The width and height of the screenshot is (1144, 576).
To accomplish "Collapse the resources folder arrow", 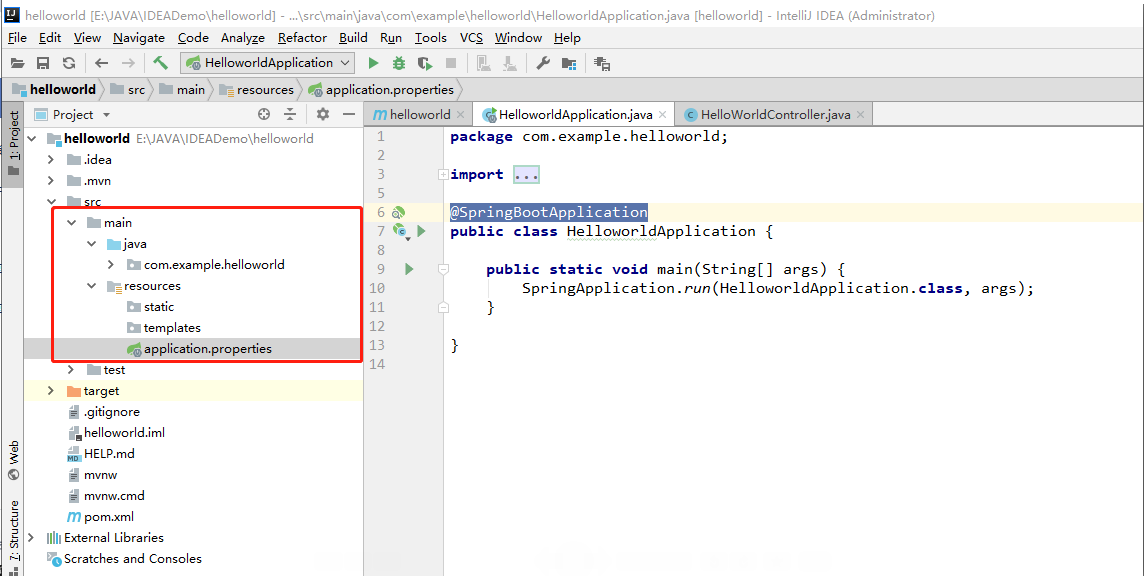I will point(91,285).
